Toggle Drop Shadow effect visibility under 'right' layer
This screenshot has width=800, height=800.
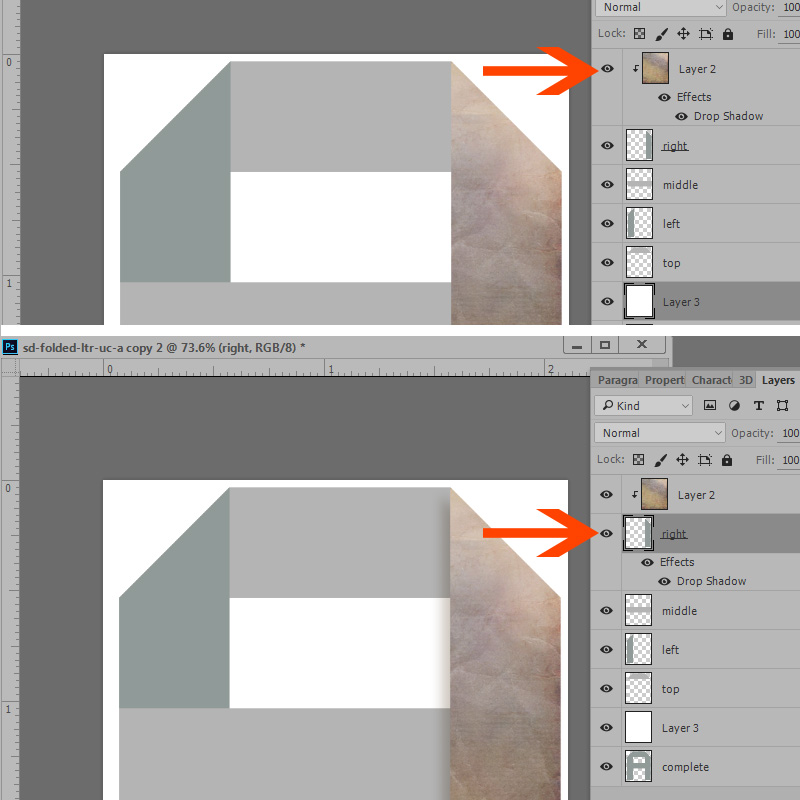[x=664, y=581]
